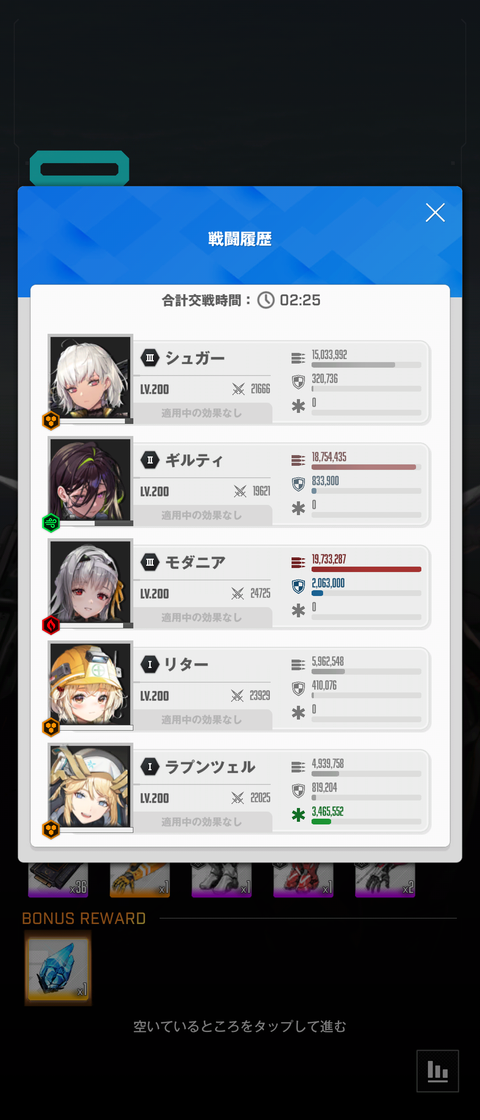Click モダニア's red damage bar 19,733,287
This screenshot has height=1120, width=480.
(x=366, y=569)
